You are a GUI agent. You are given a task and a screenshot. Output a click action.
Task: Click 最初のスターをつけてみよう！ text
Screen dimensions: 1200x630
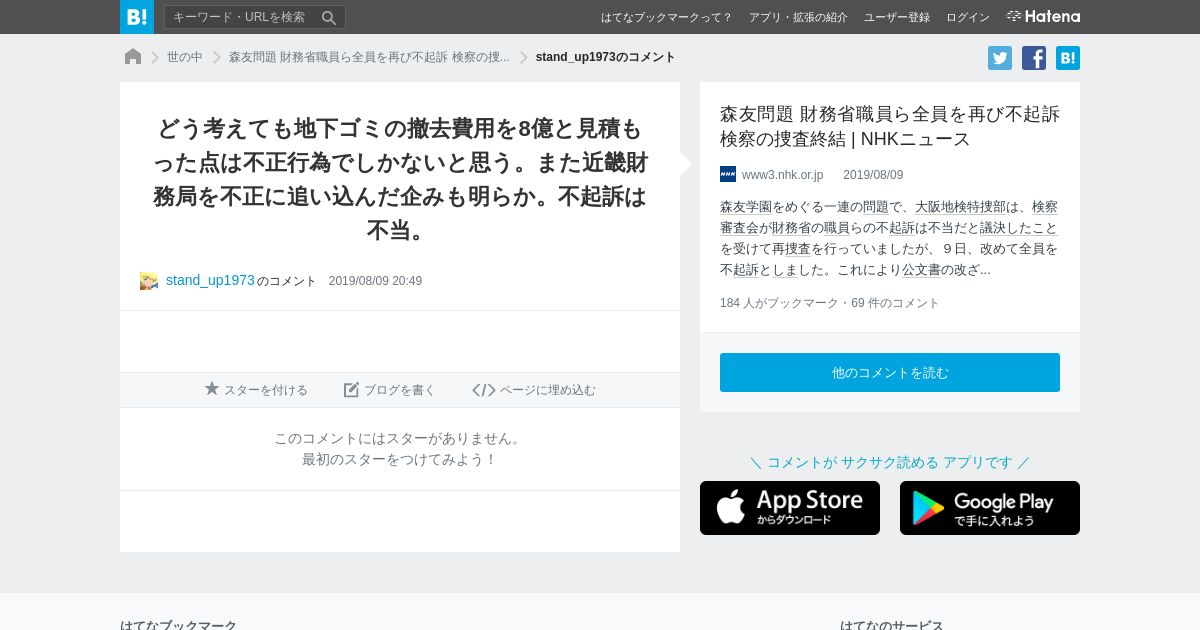tap(400, 459)
